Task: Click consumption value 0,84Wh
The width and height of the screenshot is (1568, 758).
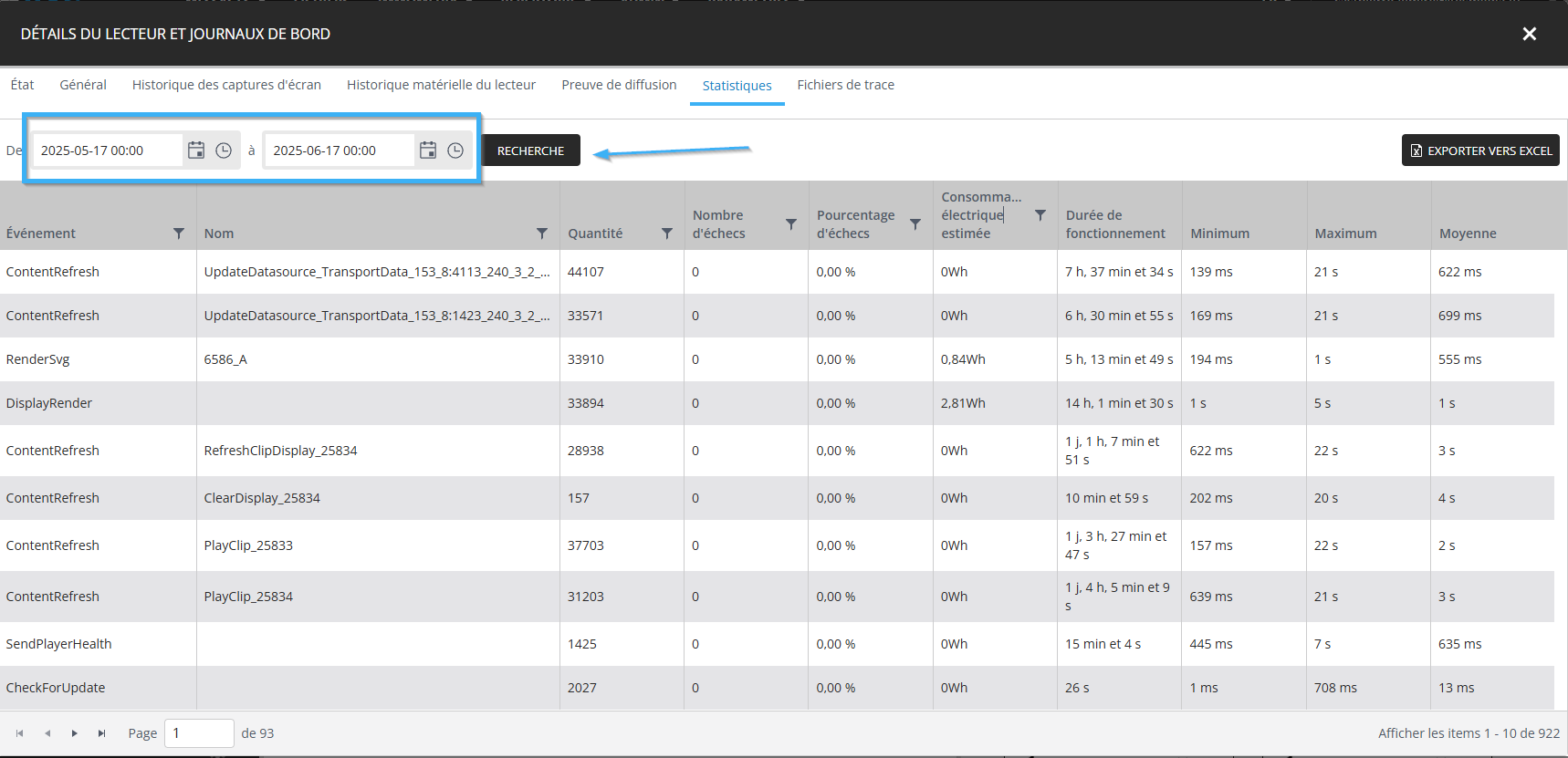Action: click(963, 359)
